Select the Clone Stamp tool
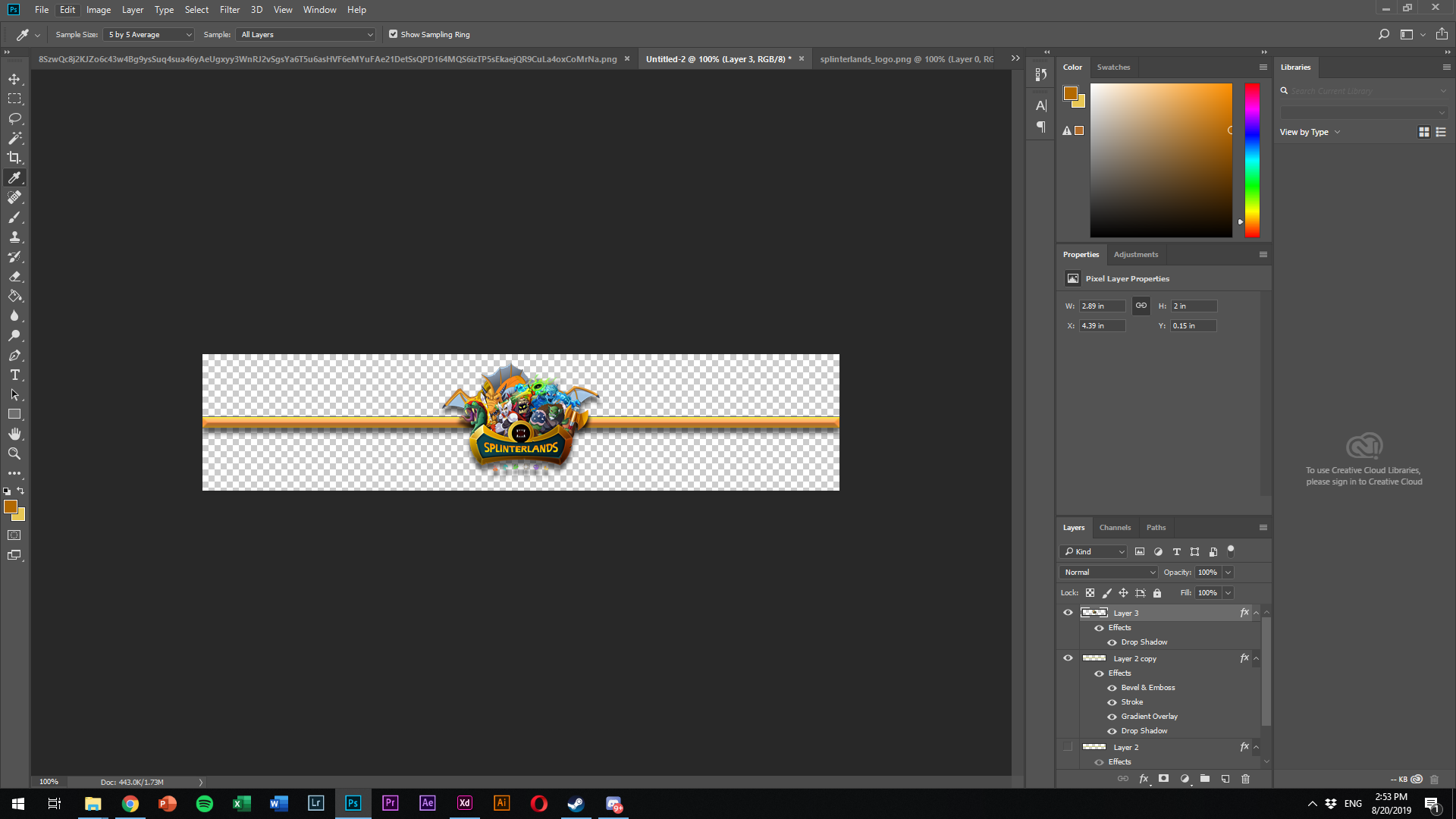 14,237
